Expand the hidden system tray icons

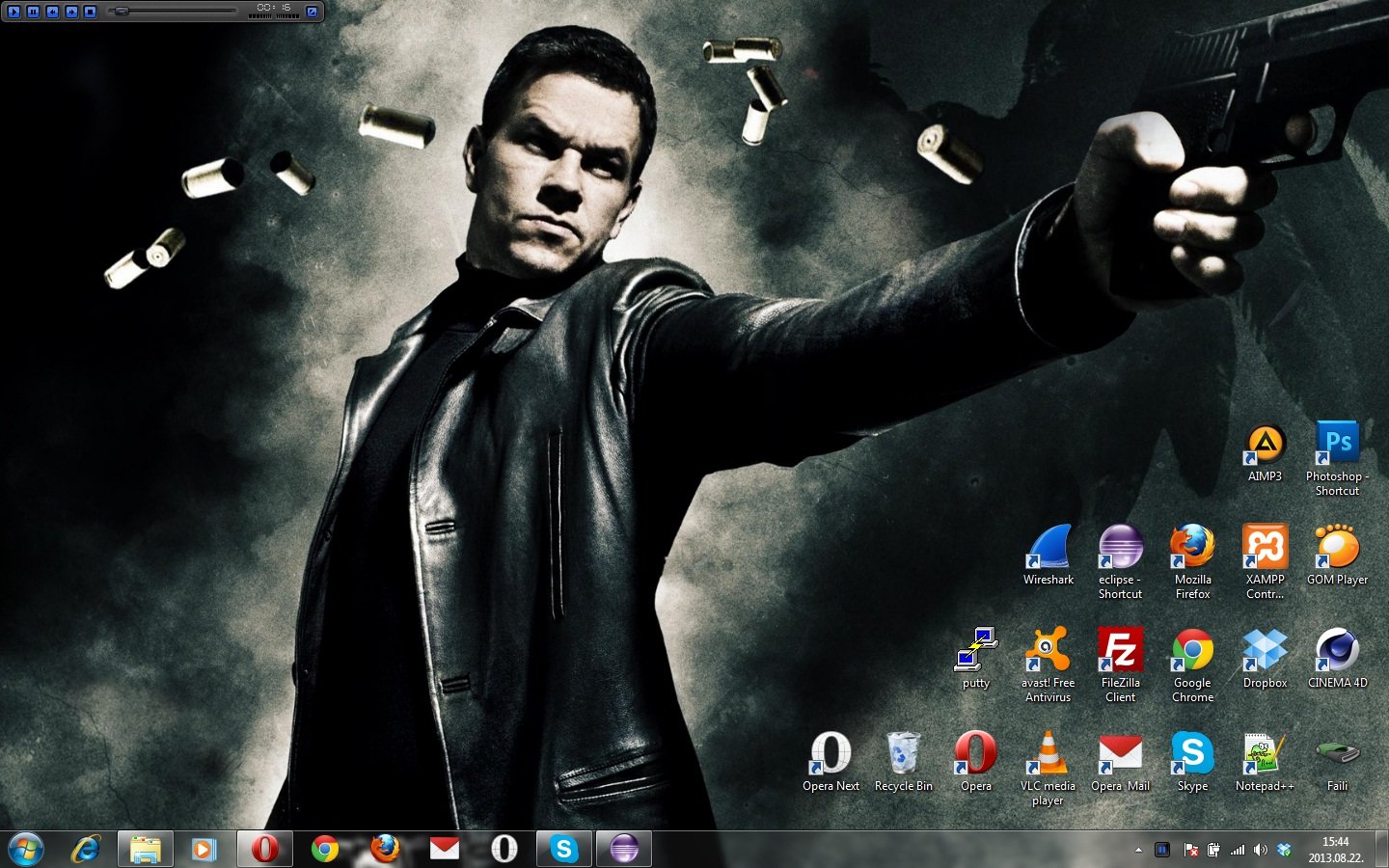click(x=1138, y=850)
